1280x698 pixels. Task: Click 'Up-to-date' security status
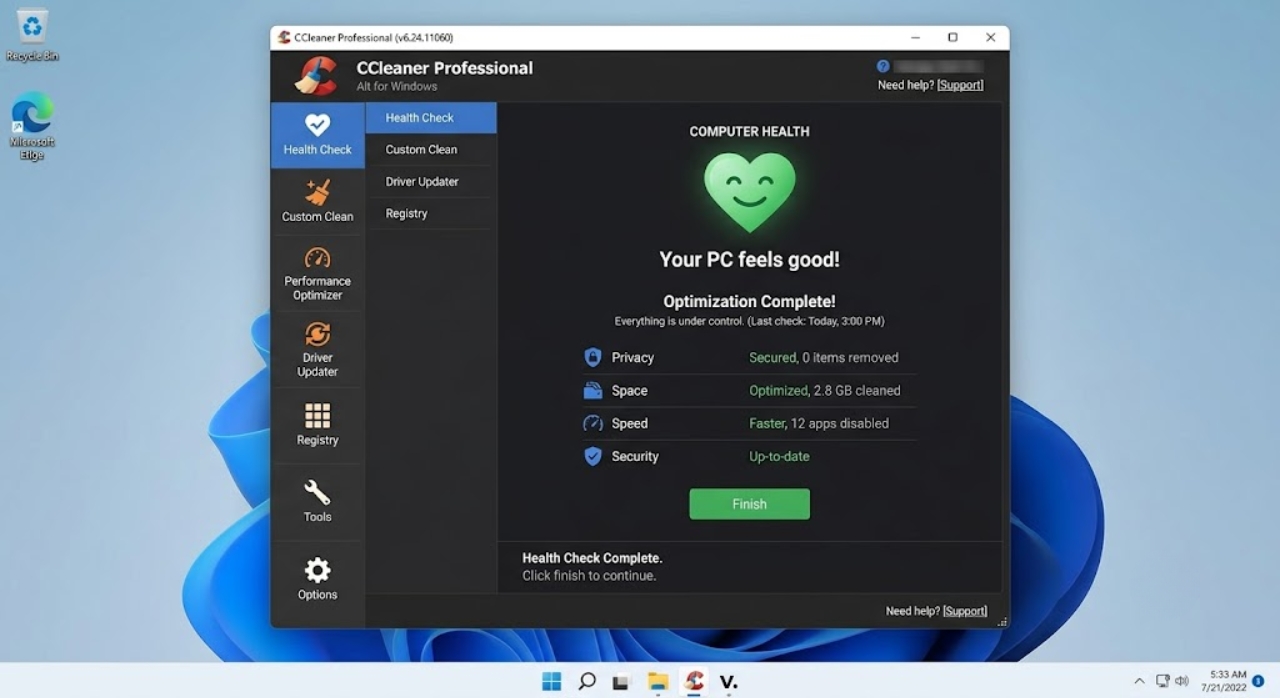click(779, 456)
